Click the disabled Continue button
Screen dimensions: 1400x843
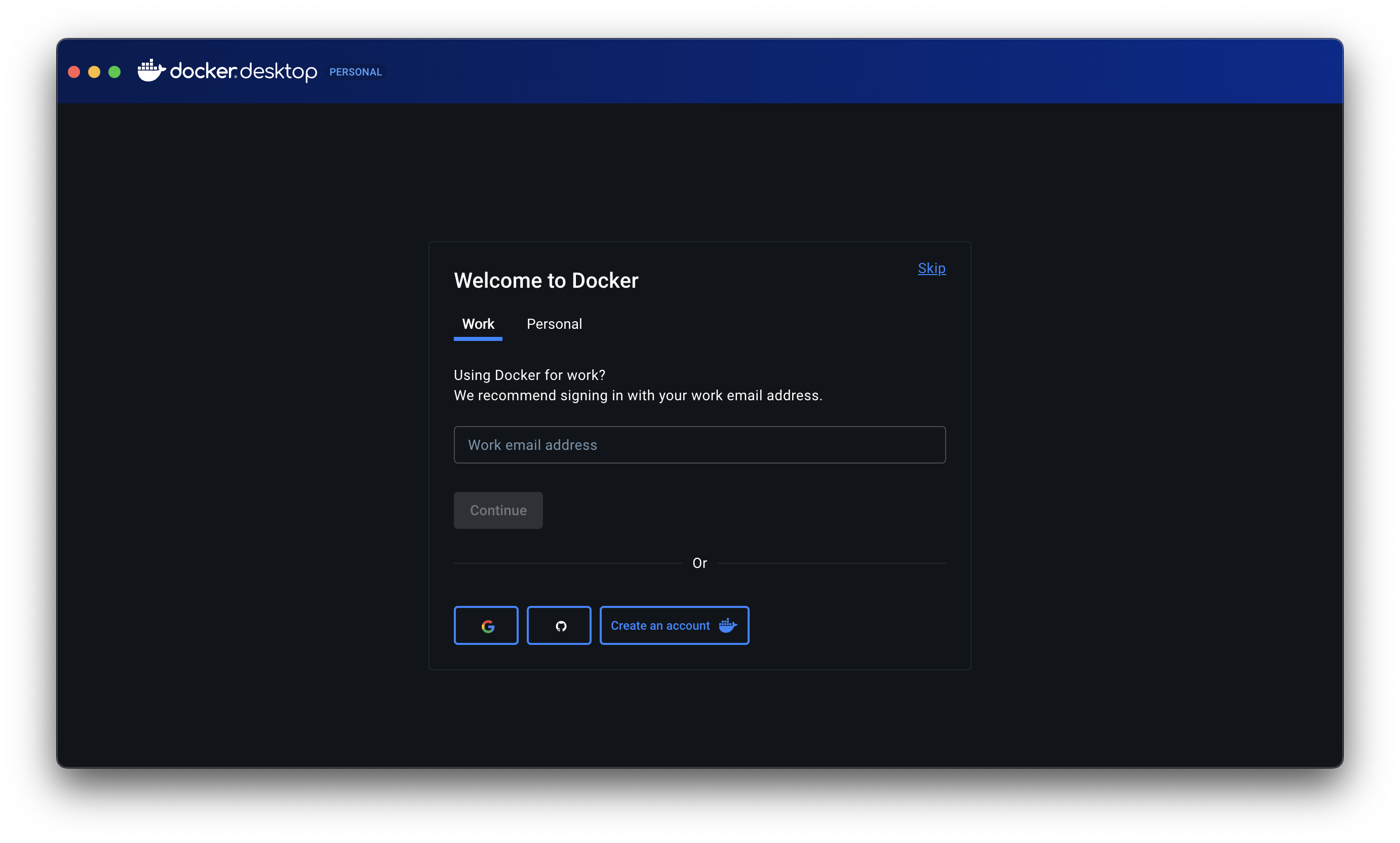pyautogui.click(x=498, y=510)
